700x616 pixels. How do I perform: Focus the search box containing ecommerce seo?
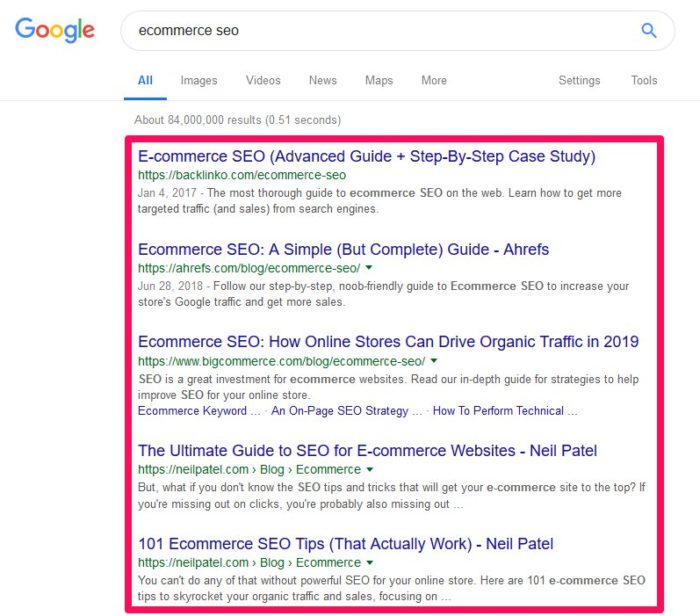(397, 31)
